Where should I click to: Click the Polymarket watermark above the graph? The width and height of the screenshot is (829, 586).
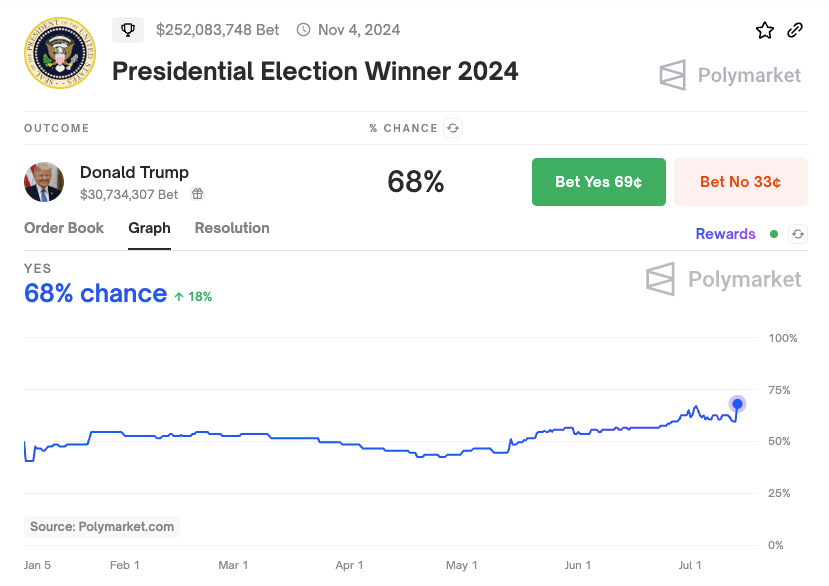click(x=724, y=279)
